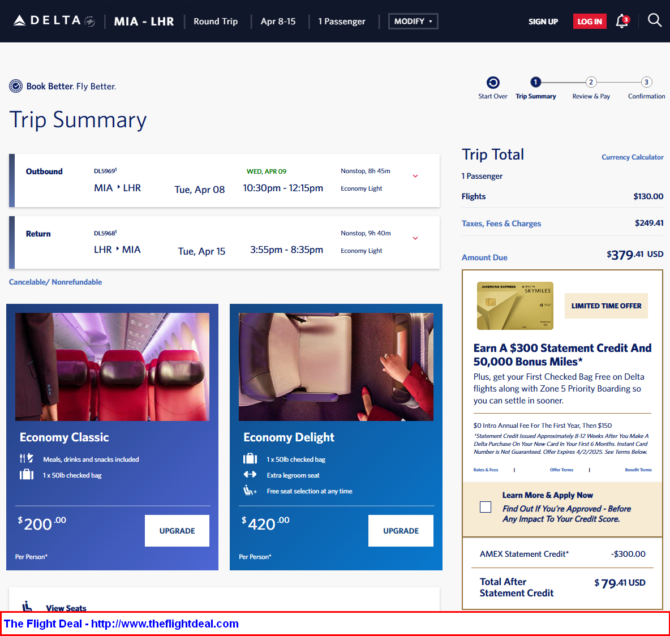Open the Cancelable/Nonrefundable link

coord(56,282)
